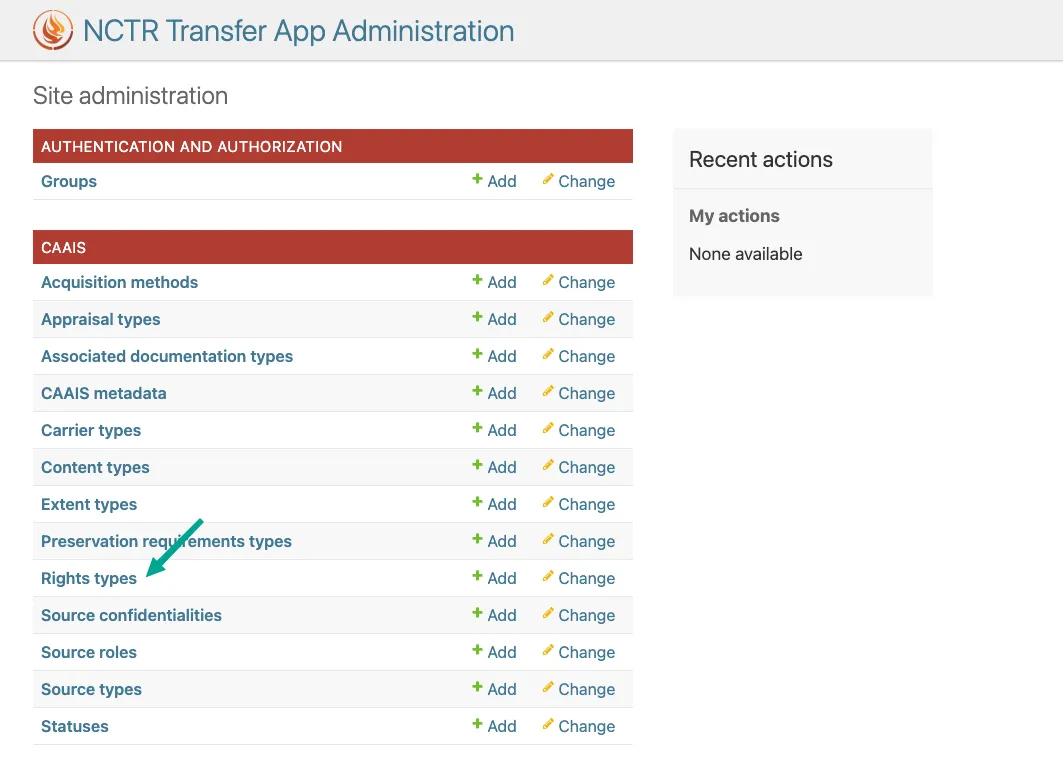Add a new Rights type
Image resolution: width=1063 pixels, height=769 pixels.
502,578
